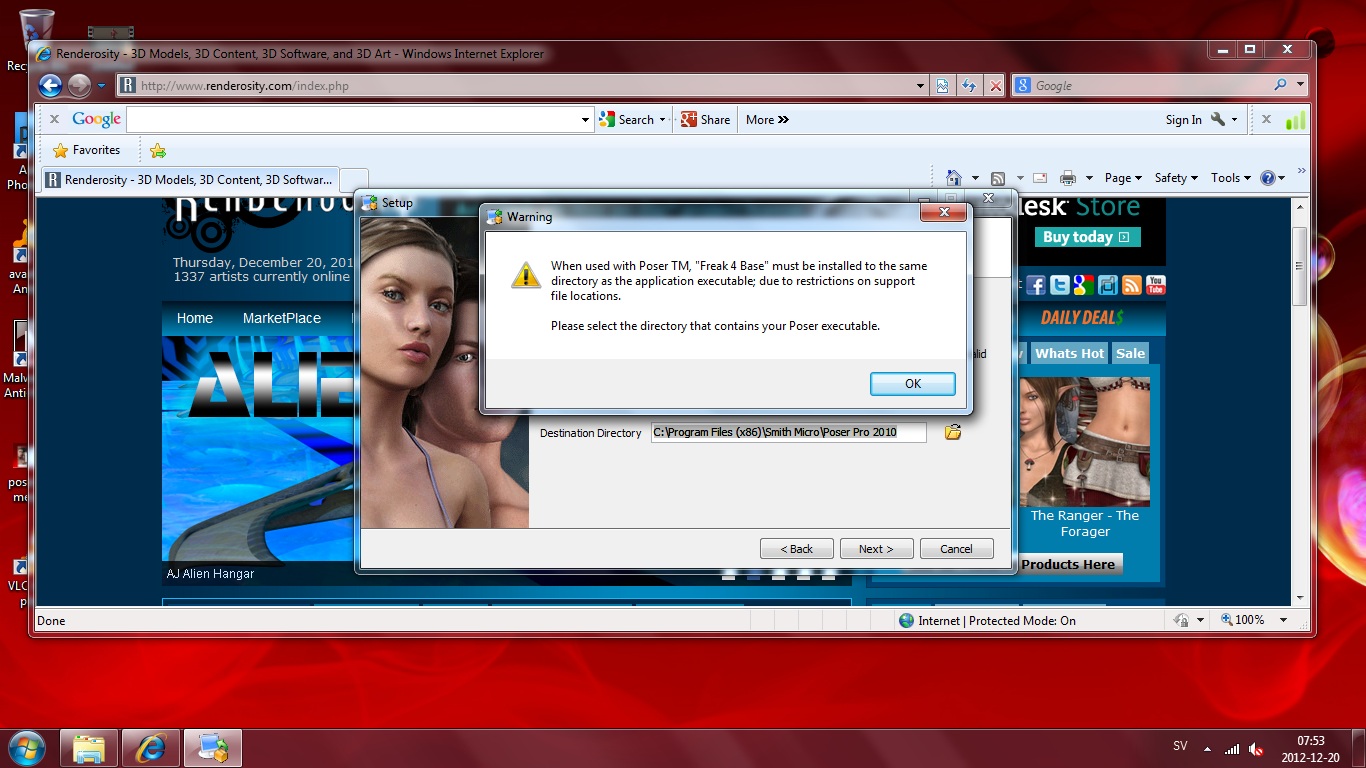This screenshot has height=768, width=1366.
Task: Open the Page menu
Action: [1124, 178]
